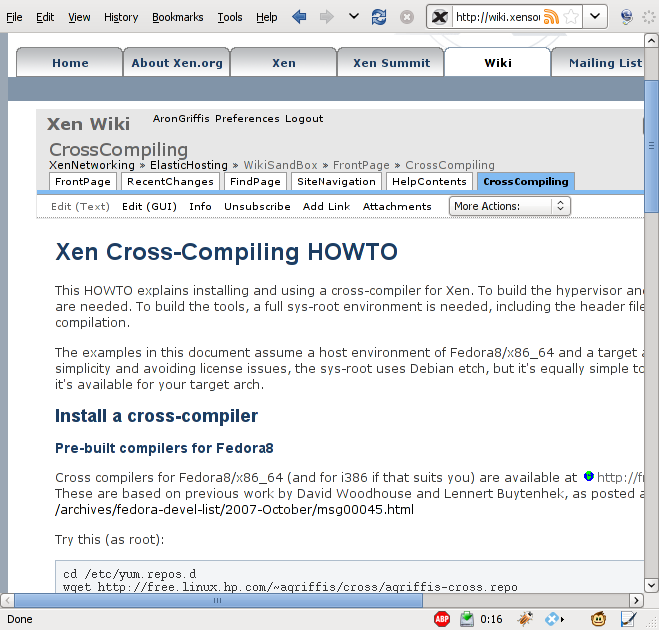Click the Xen site favicon in address bar
Image resolution: width=659 pixels, height=630 pixels.
pyautogui.click(x=440, y=17)
